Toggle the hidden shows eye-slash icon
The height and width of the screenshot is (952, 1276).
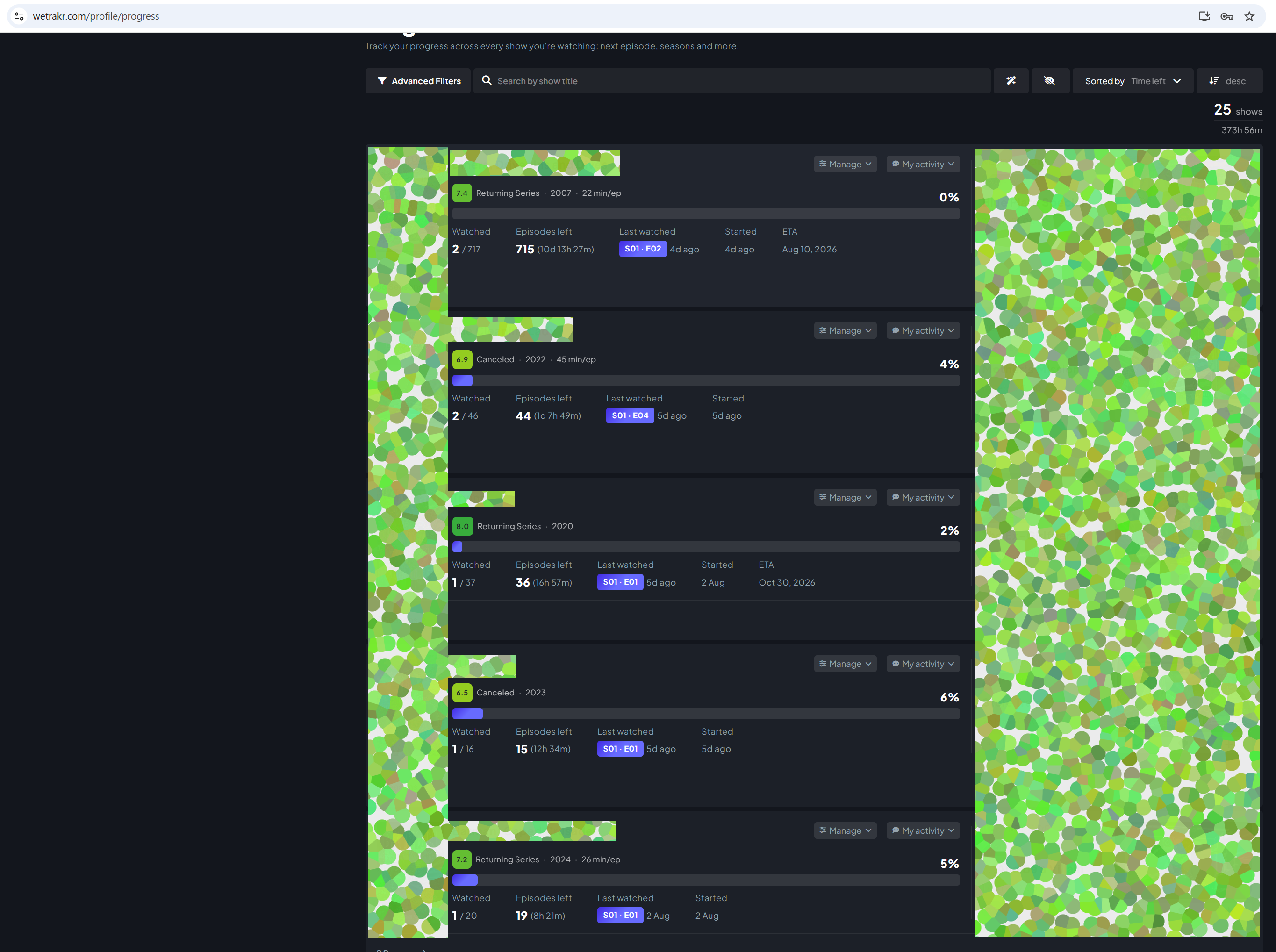click(1049, 81)
